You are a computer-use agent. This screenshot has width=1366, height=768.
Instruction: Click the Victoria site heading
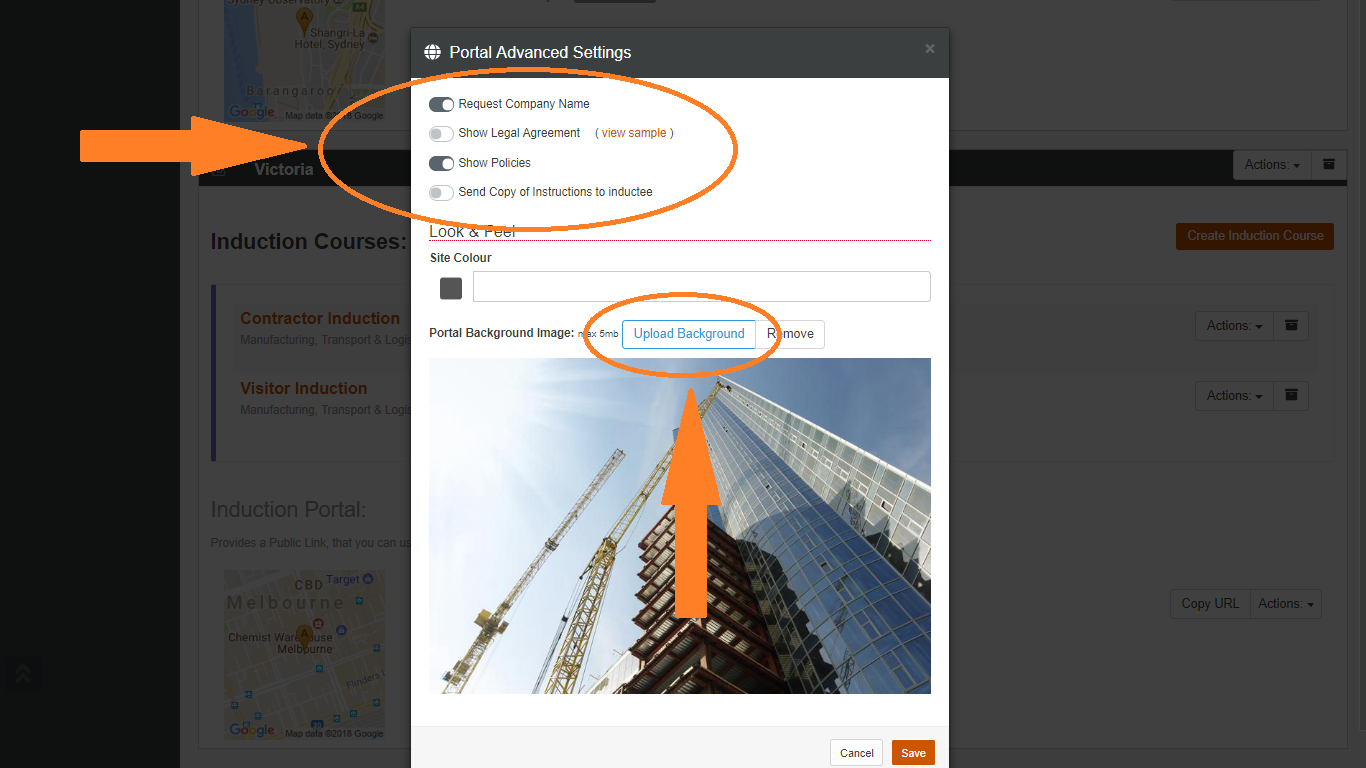tap(284, 169)
